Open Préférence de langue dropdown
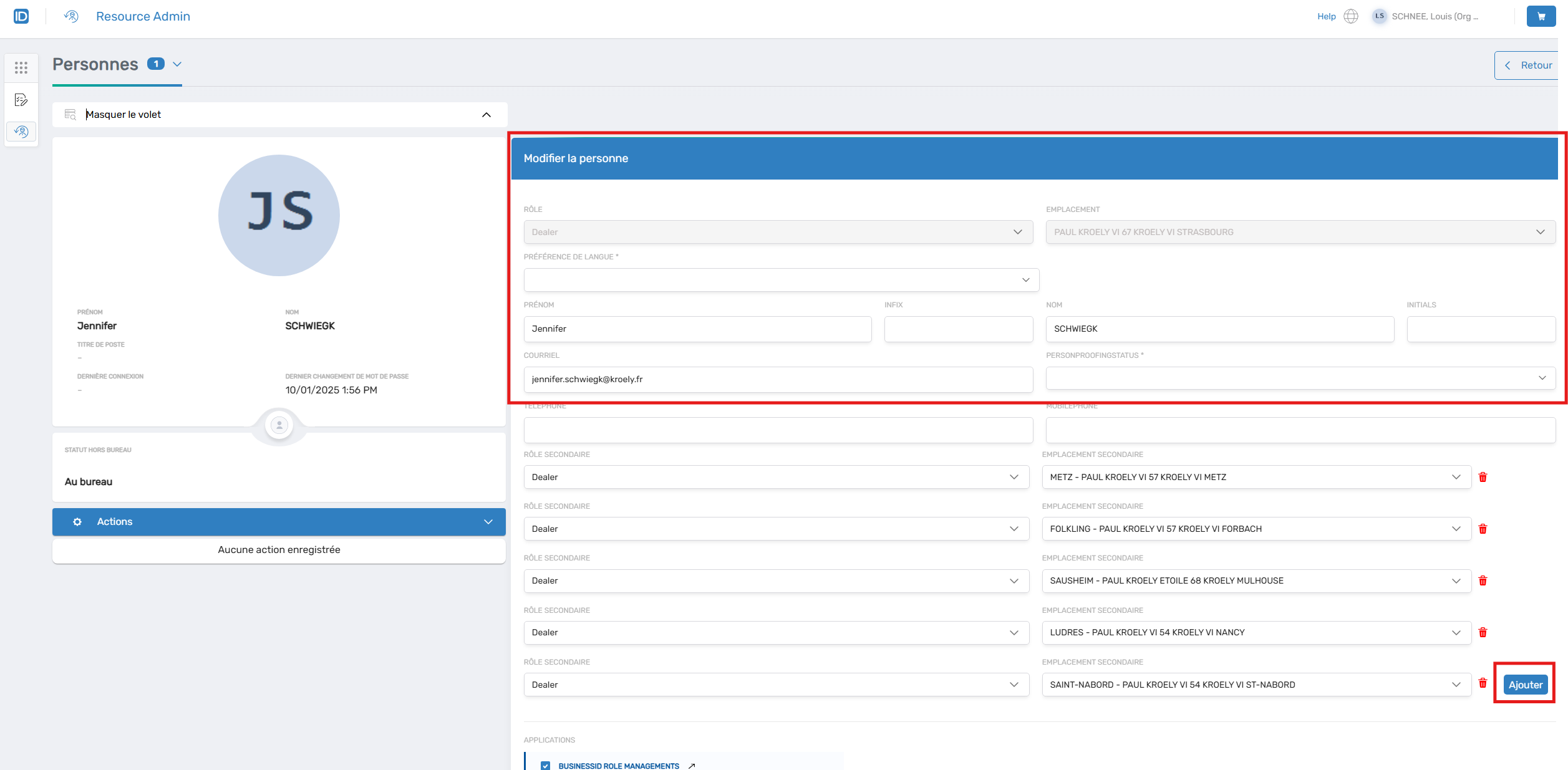Image resolution: width=1568 pixels, height=770 pixels. tap(781, 280)
